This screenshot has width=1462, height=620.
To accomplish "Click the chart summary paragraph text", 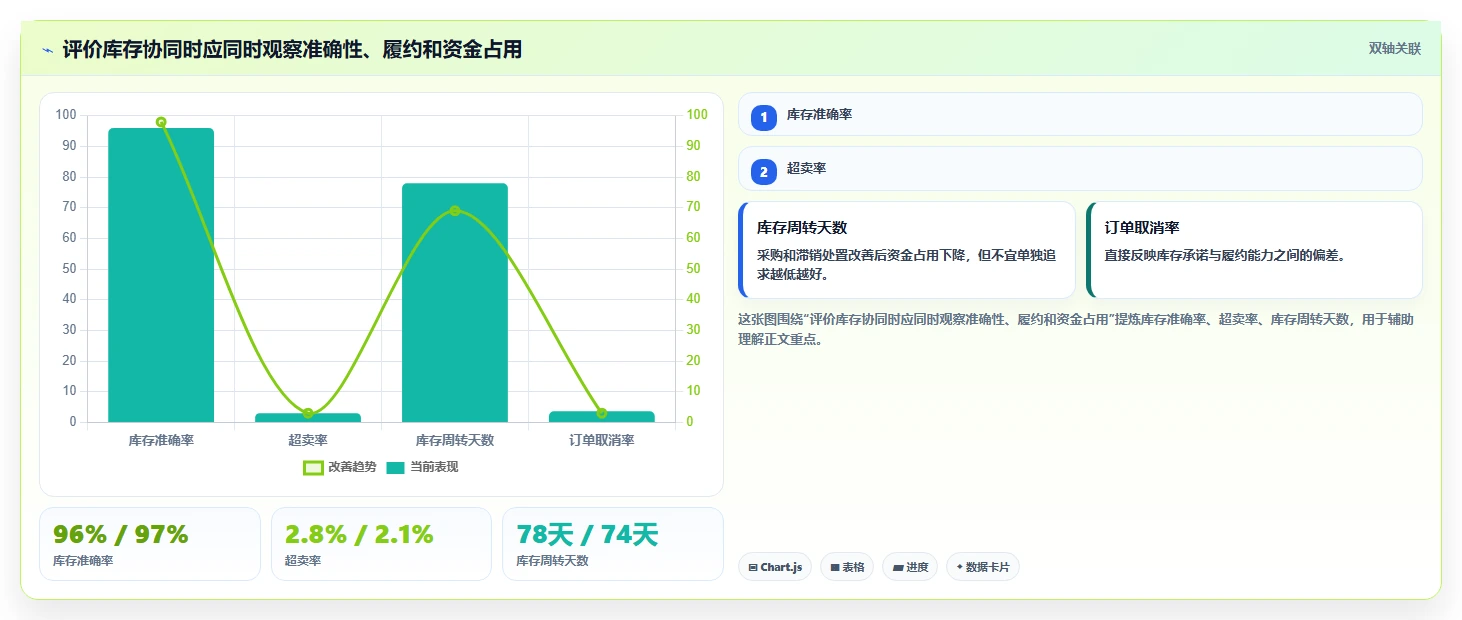I will pos(1076,329).
